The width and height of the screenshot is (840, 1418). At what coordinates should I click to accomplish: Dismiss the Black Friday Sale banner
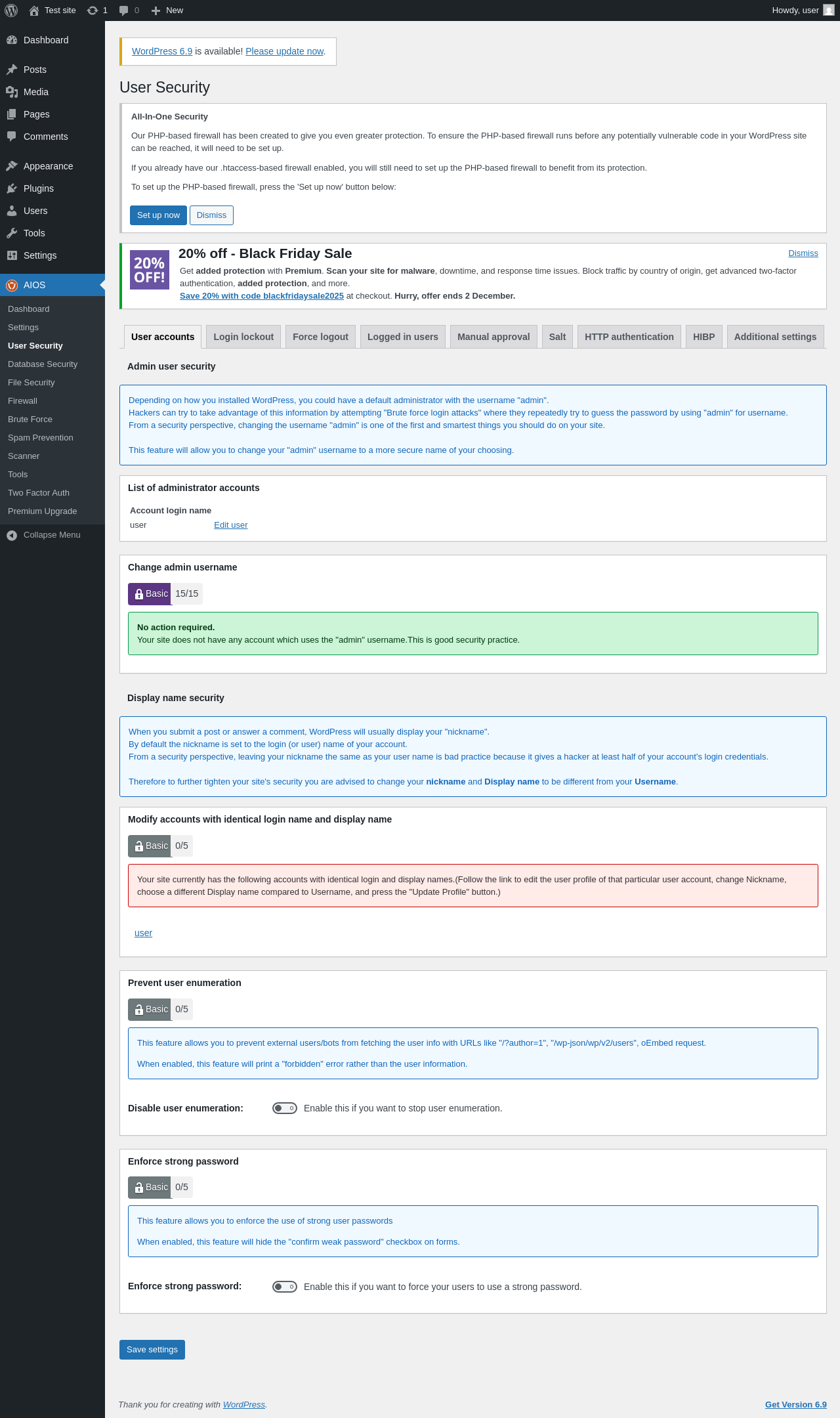[x=803, y=253]
